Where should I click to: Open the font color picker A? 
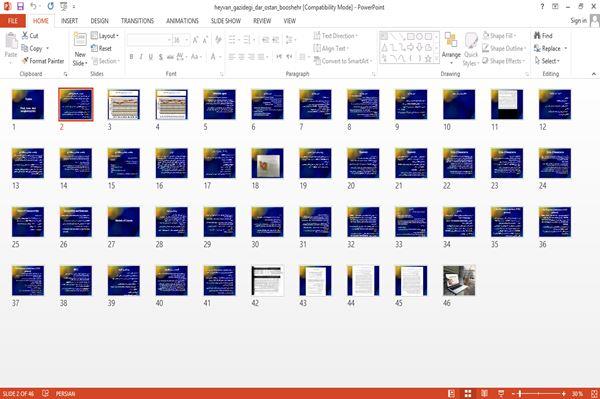point(214,57)
